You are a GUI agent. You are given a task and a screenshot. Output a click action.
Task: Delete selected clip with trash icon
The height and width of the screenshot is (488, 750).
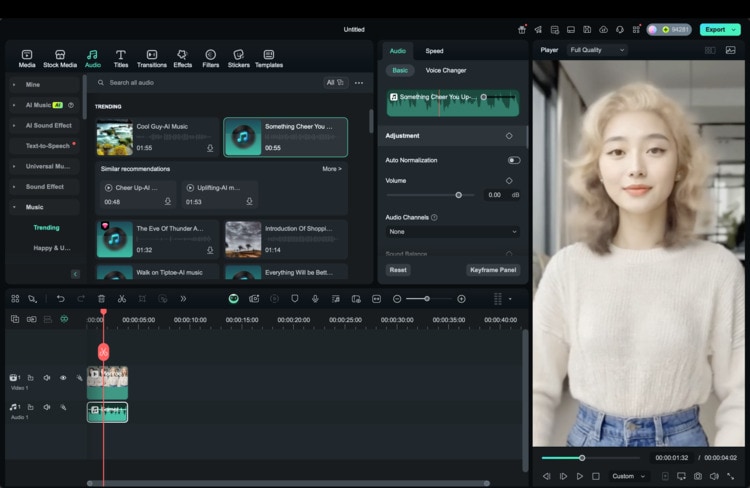pos(101,299)
